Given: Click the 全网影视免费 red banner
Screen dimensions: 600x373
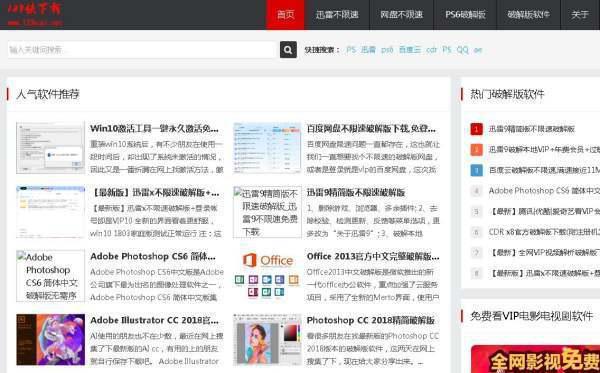Looking at the screenshot, I should (x=535, y=359).
